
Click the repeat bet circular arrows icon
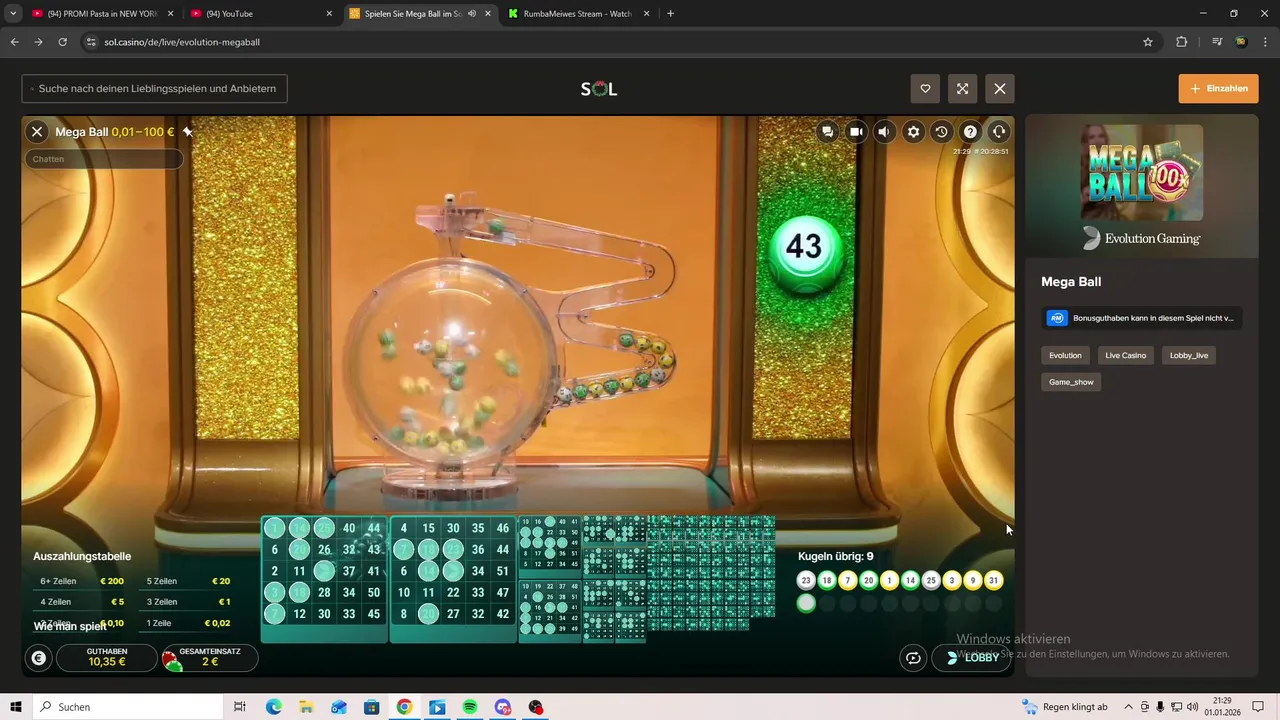coord(912,658)
